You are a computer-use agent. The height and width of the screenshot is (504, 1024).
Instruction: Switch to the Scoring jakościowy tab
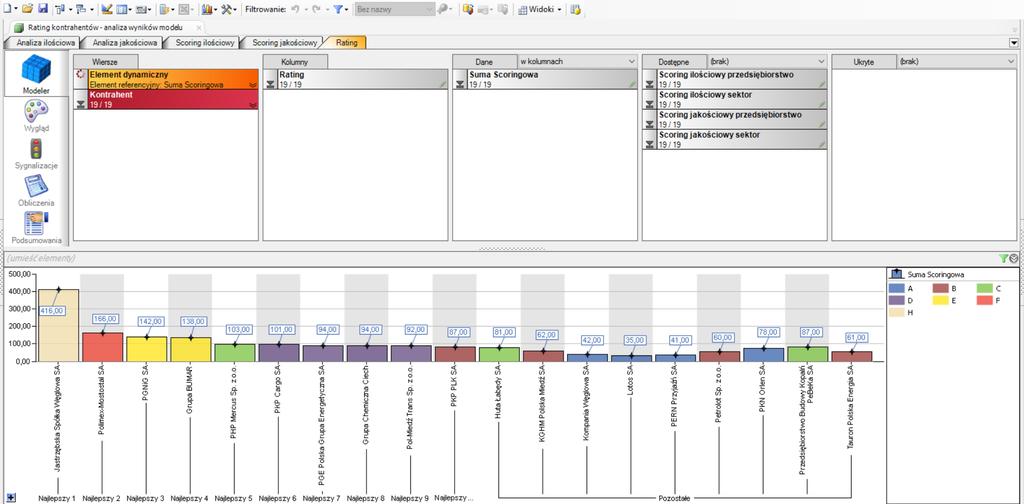(284, 42)
